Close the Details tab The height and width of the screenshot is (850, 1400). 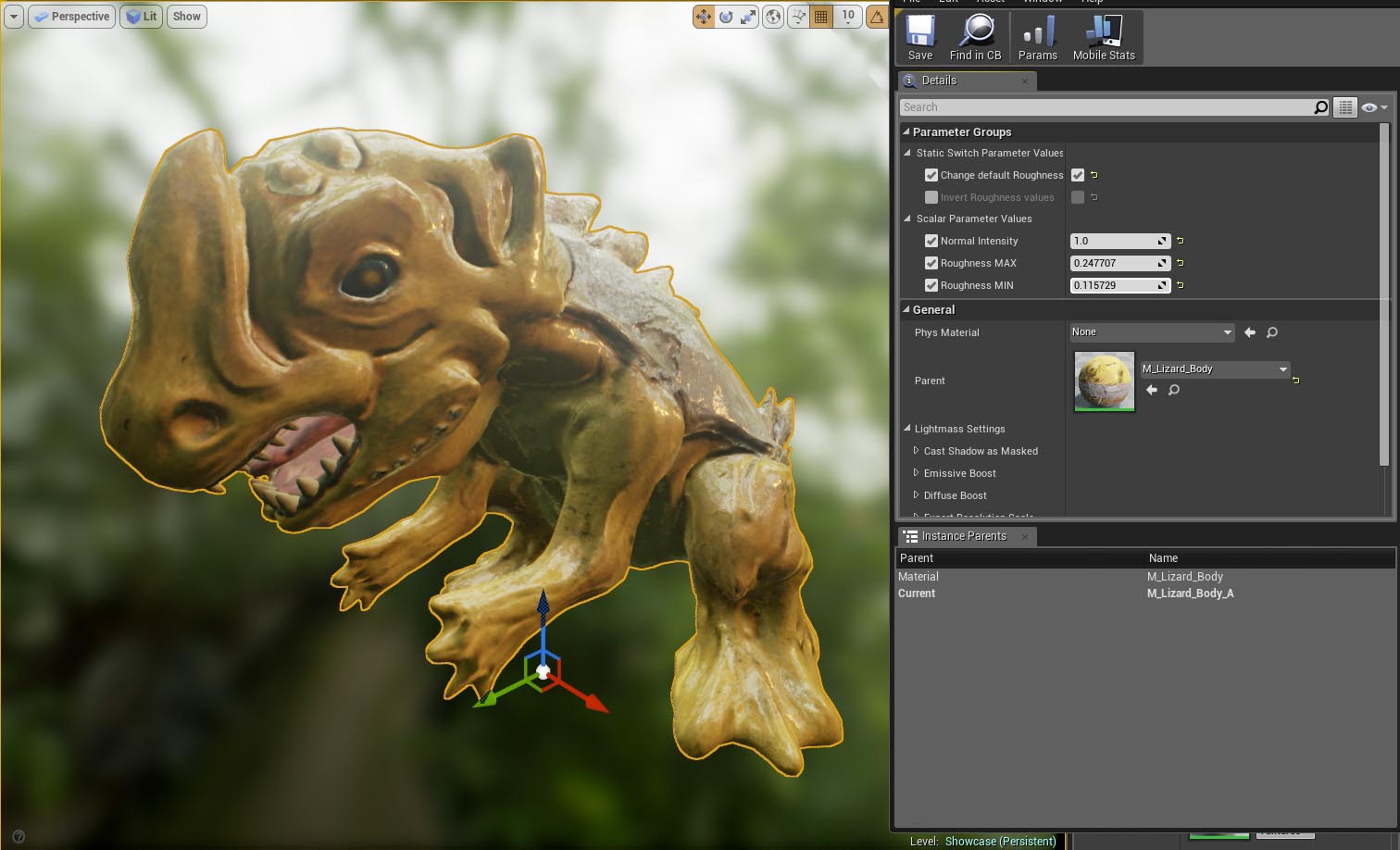point(1025,81)
